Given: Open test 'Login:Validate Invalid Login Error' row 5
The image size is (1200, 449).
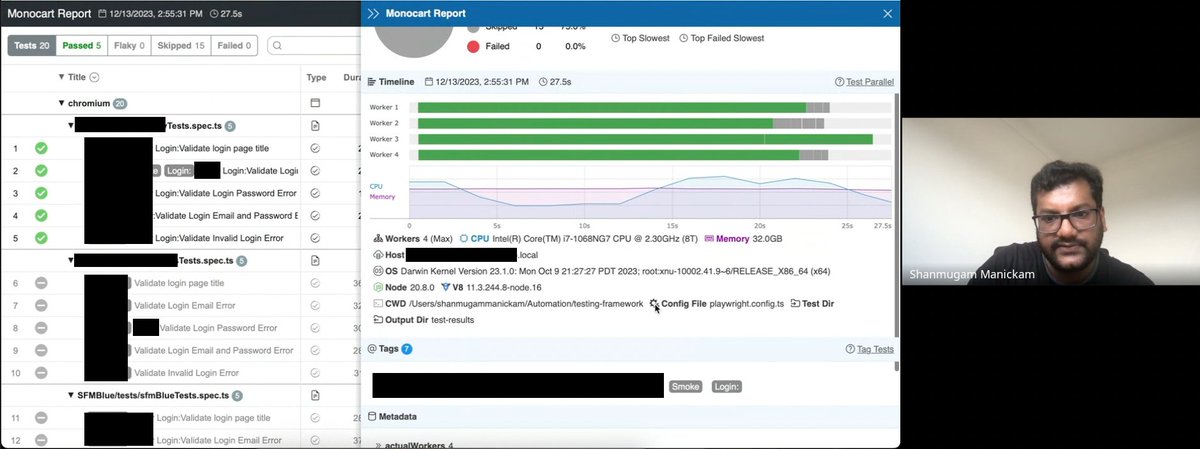Looking at the screenshot, I should 219,238.
